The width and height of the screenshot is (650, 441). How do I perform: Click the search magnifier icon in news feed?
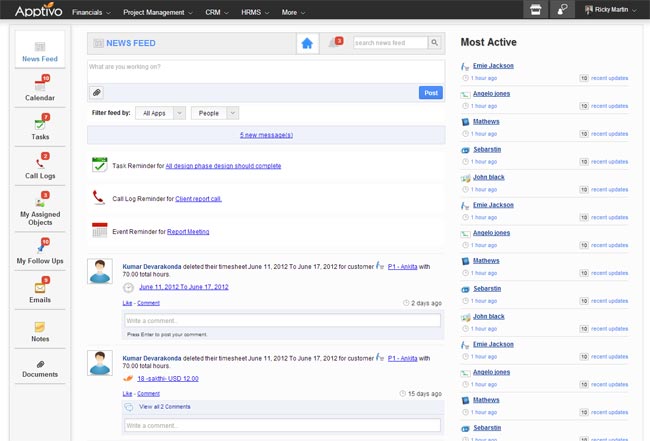(435, 43)
